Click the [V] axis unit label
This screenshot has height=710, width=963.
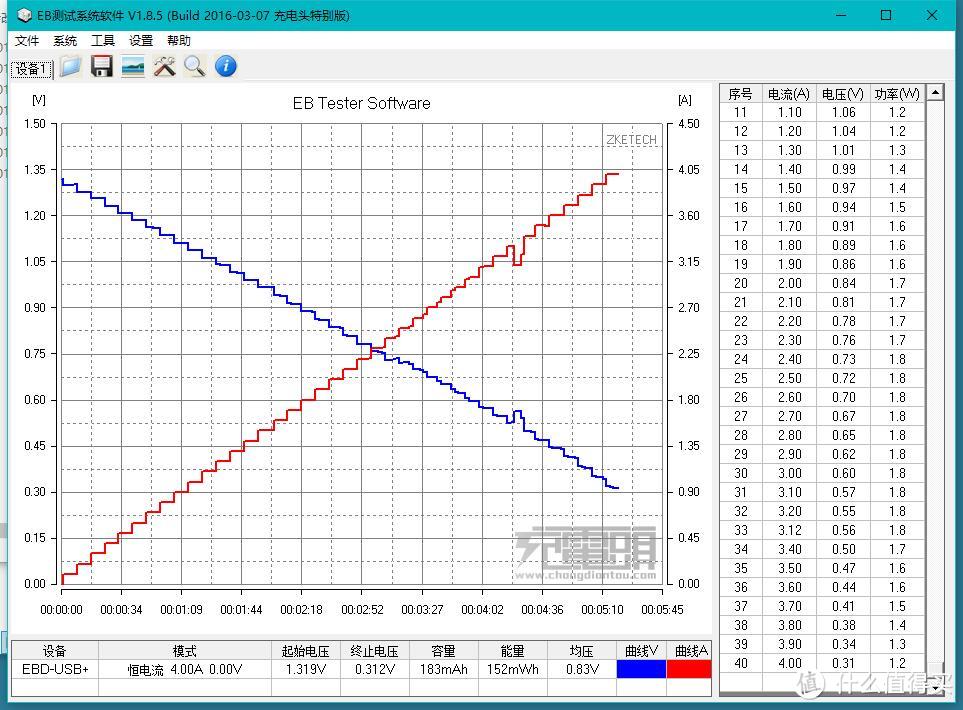[x=39, y=100]
